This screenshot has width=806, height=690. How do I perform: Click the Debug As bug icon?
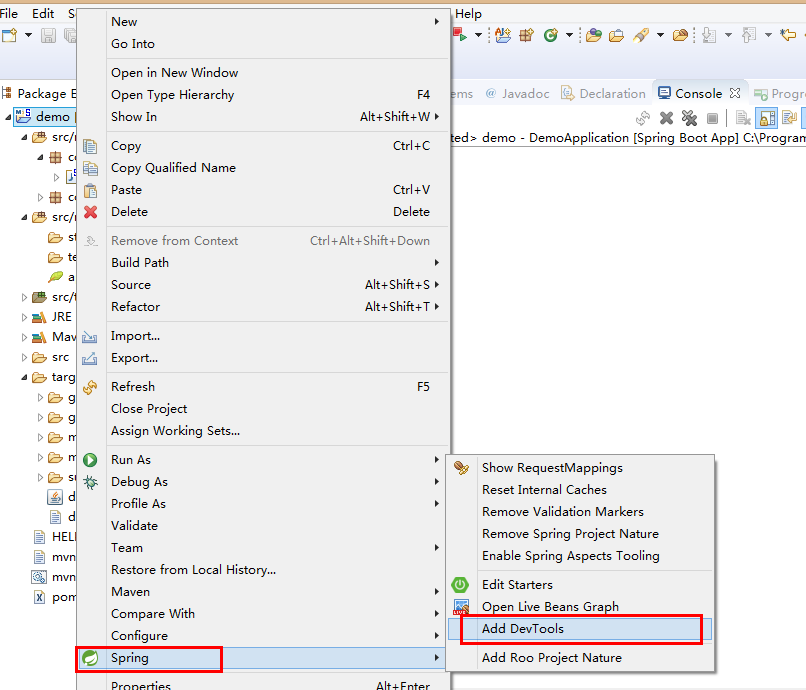click(90, 482)
